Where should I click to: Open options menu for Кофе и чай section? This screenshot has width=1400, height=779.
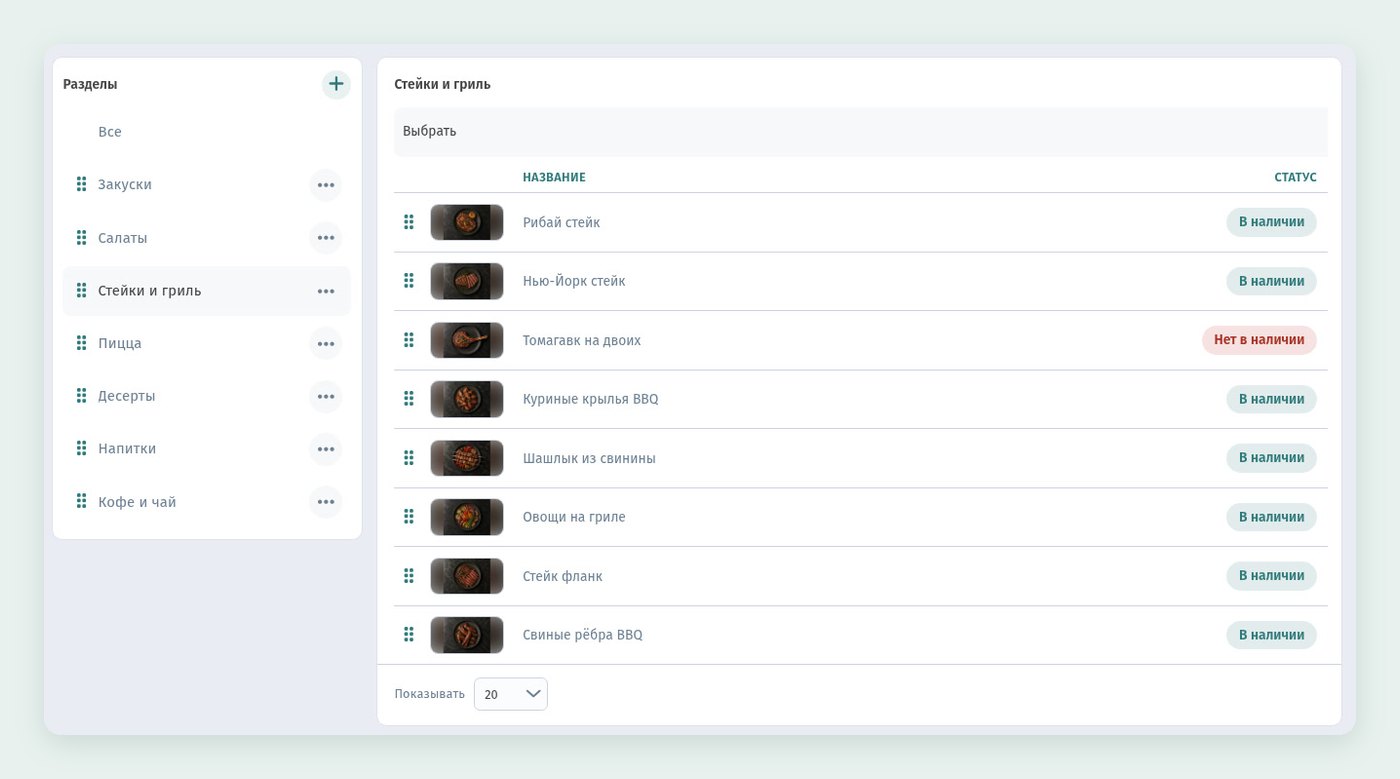(325, 502)
